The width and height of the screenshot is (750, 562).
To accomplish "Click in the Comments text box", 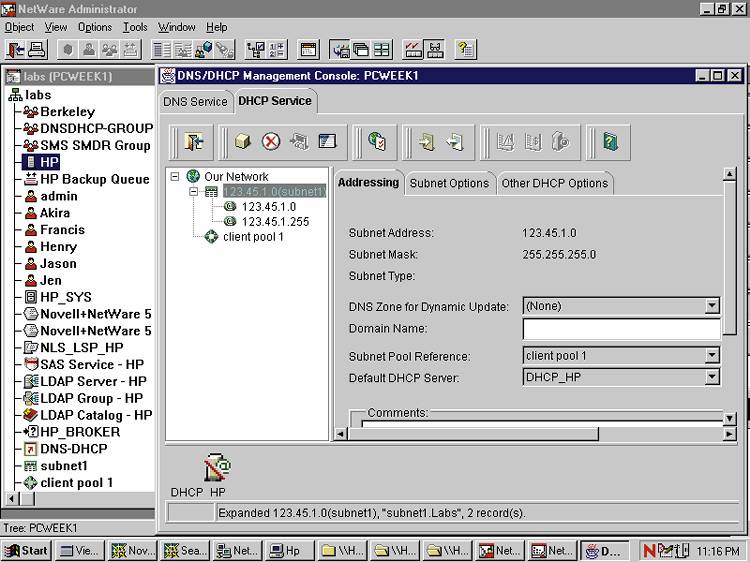I will pos(542,423).
